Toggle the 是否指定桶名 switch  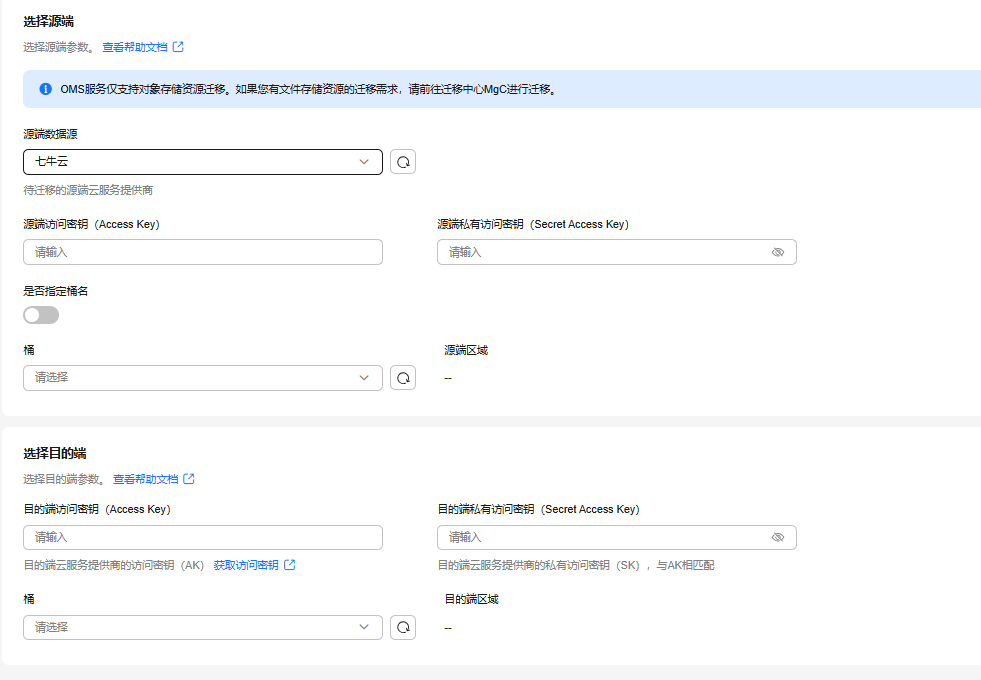(41, 315)
